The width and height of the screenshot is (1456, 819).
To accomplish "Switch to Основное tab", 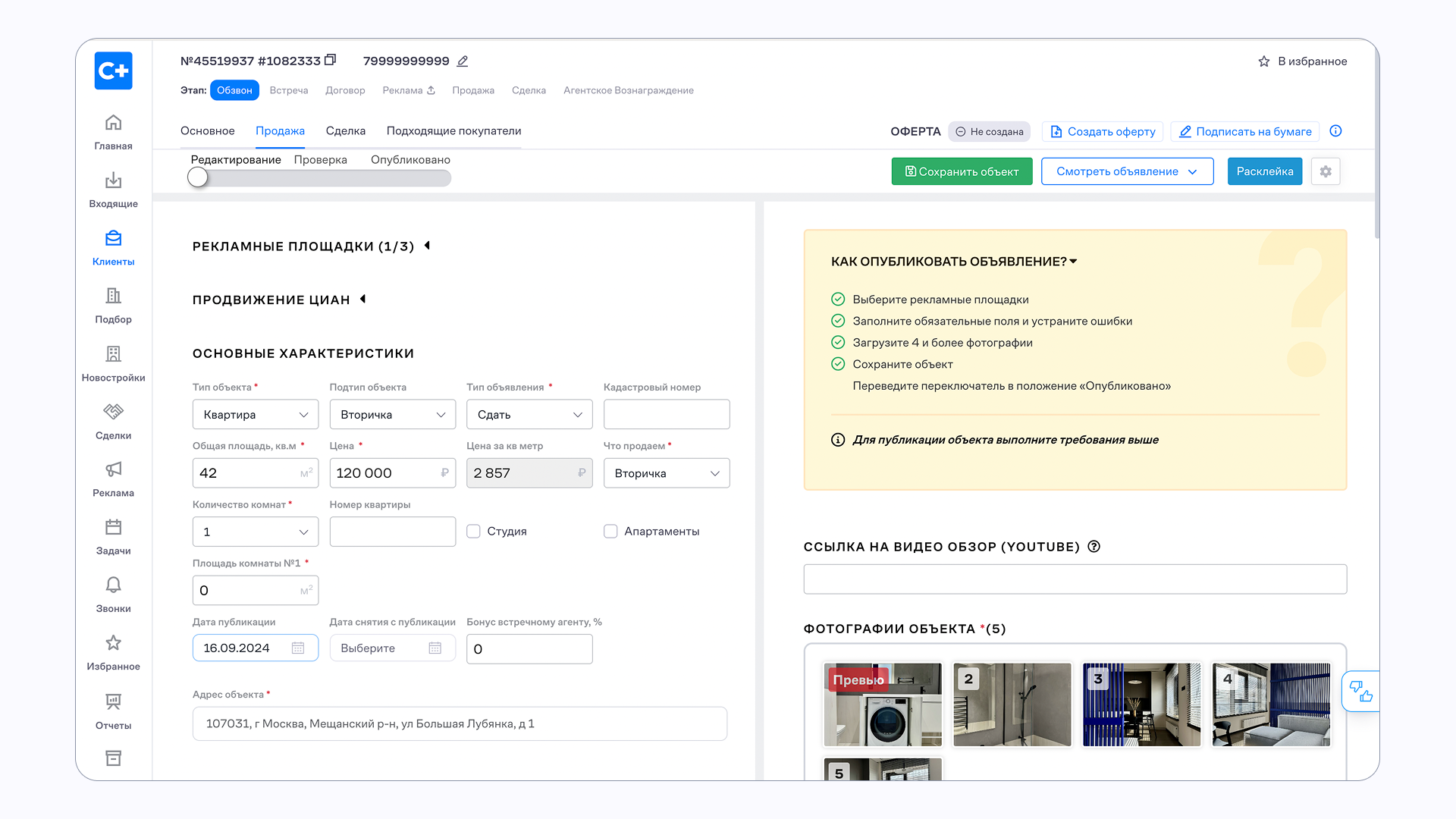I will pyautogui.click(x=208, y=131).
